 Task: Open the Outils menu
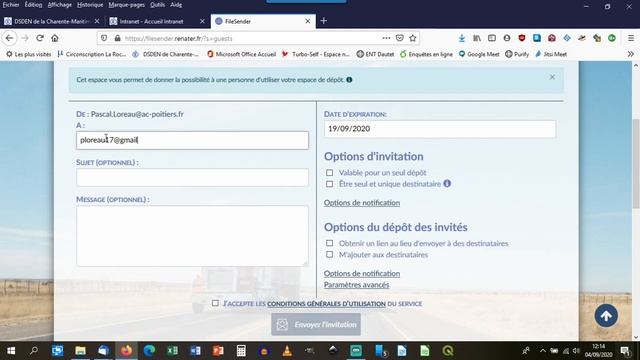coord(157,4)
